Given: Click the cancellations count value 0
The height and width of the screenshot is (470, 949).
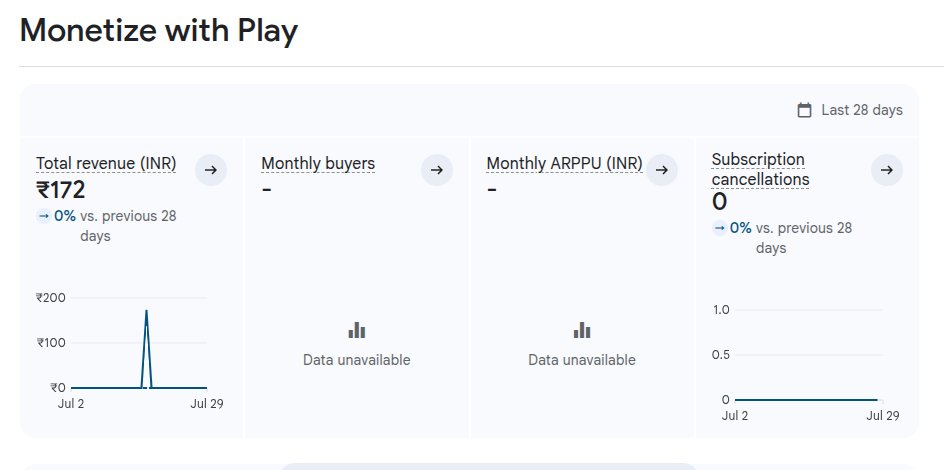Looking at the screenshot, I should [719, 202].
